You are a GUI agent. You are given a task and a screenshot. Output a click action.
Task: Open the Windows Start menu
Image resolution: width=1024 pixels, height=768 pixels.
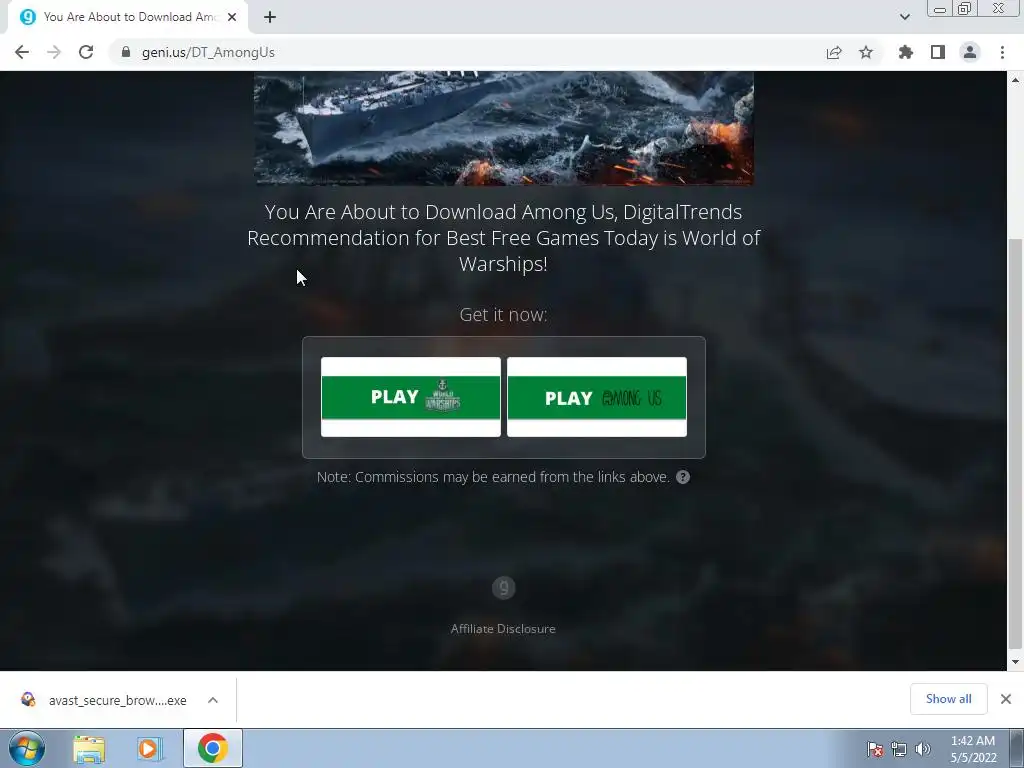pos(27,748)
